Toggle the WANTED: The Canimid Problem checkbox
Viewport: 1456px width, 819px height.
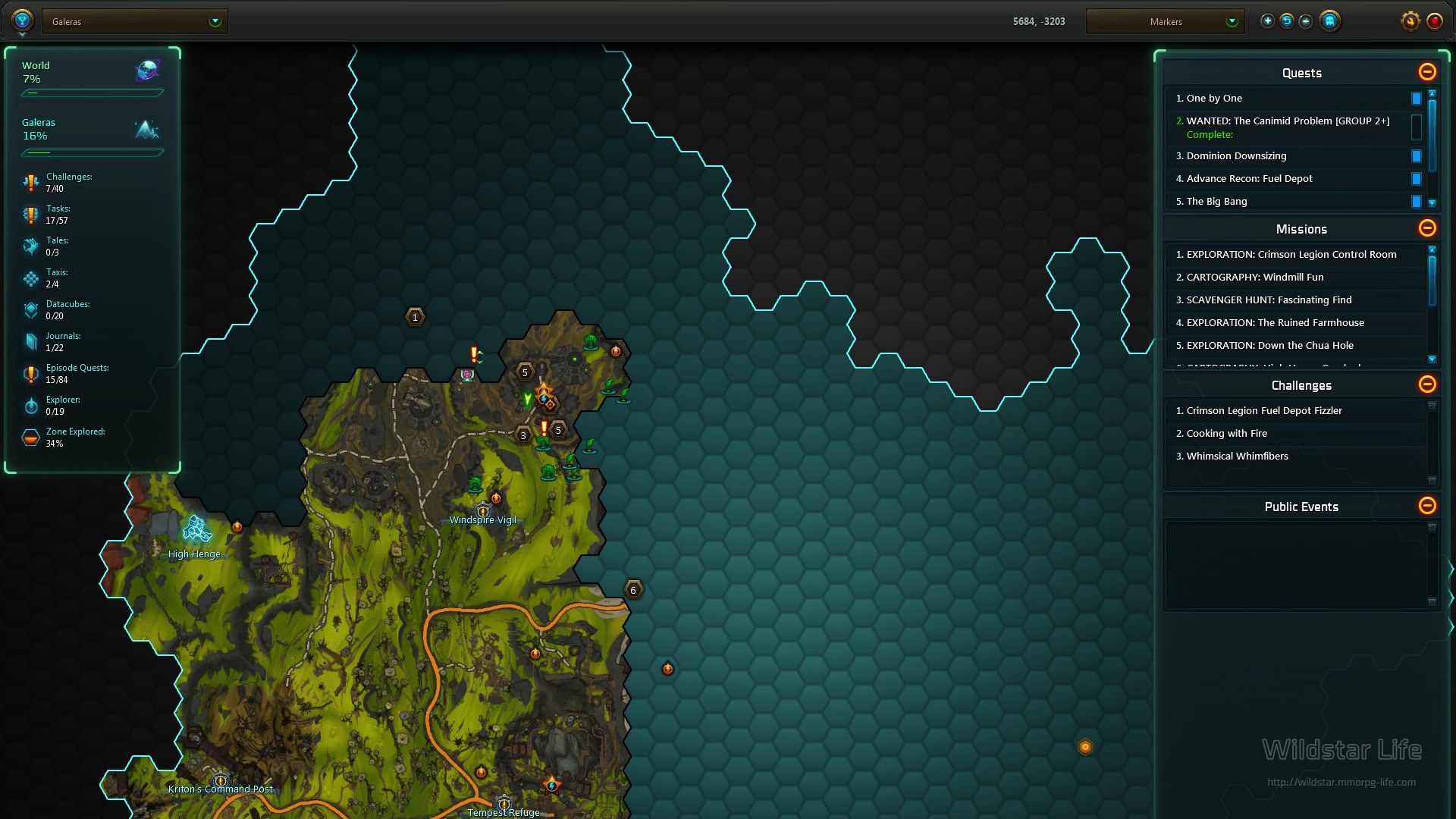(x=1416, y=127)
